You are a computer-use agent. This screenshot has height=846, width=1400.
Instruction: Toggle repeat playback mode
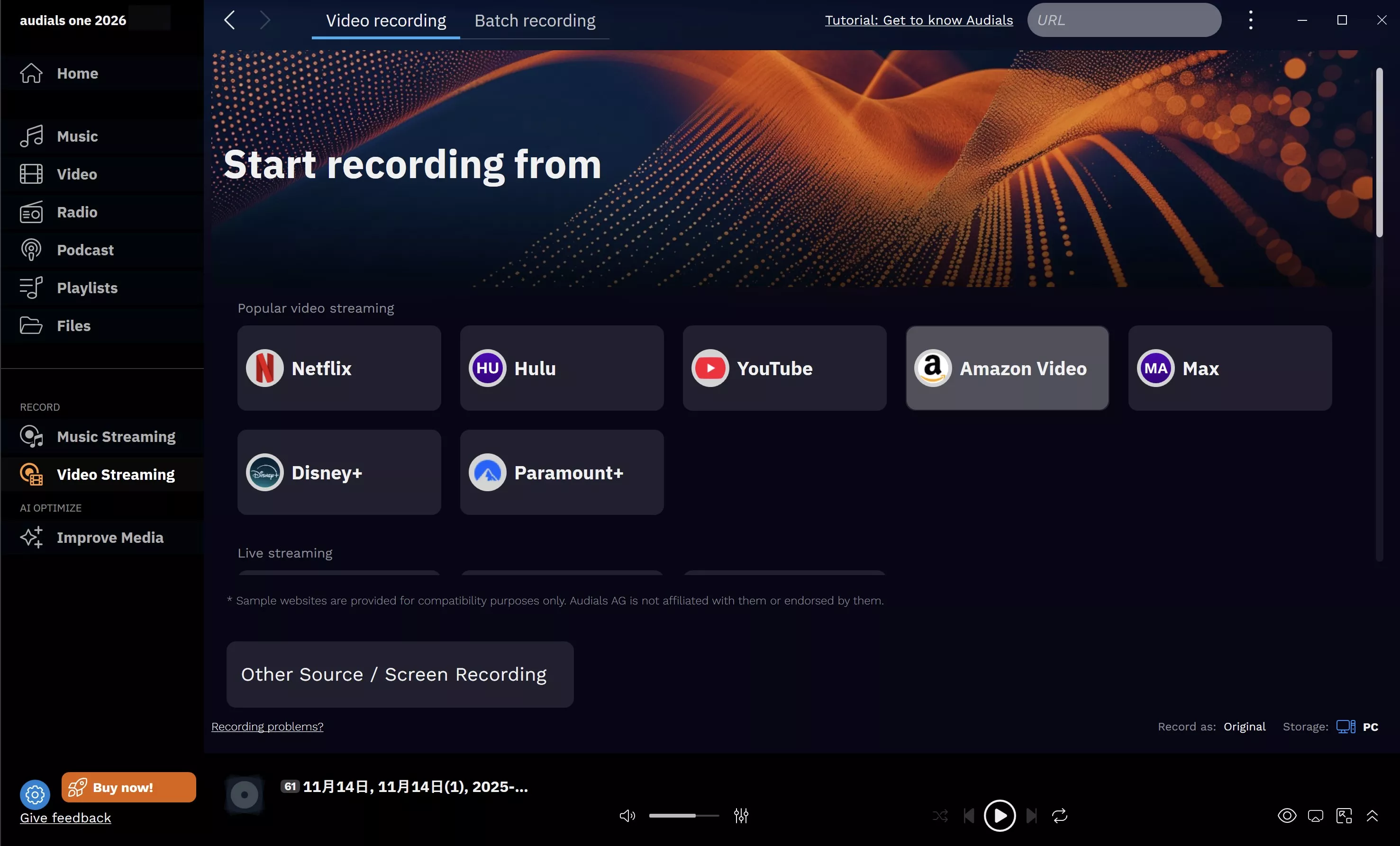click(1060, 816)
